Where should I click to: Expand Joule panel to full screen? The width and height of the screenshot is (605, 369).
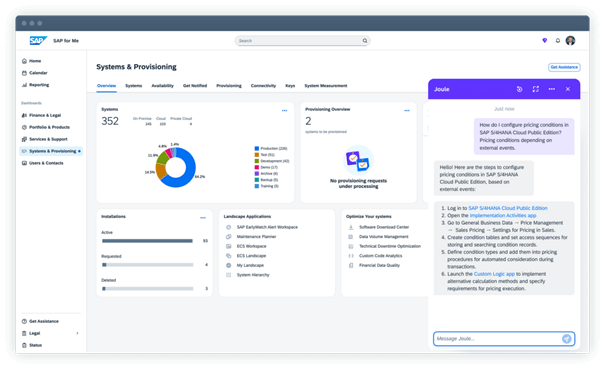(536, 89)
